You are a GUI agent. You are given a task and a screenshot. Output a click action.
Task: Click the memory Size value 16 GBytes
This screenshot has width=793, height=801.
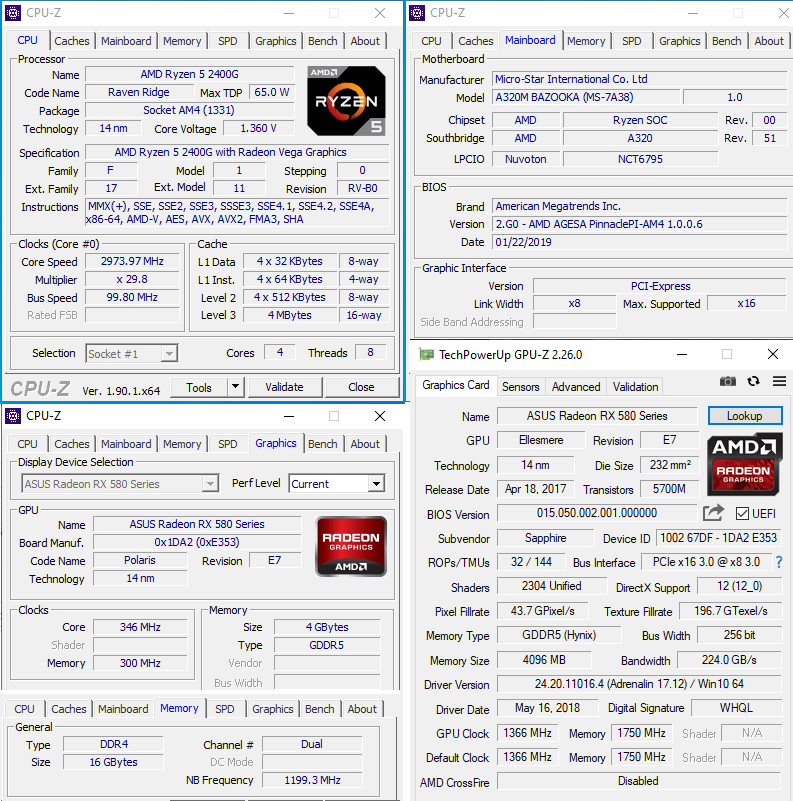[113, 762]
